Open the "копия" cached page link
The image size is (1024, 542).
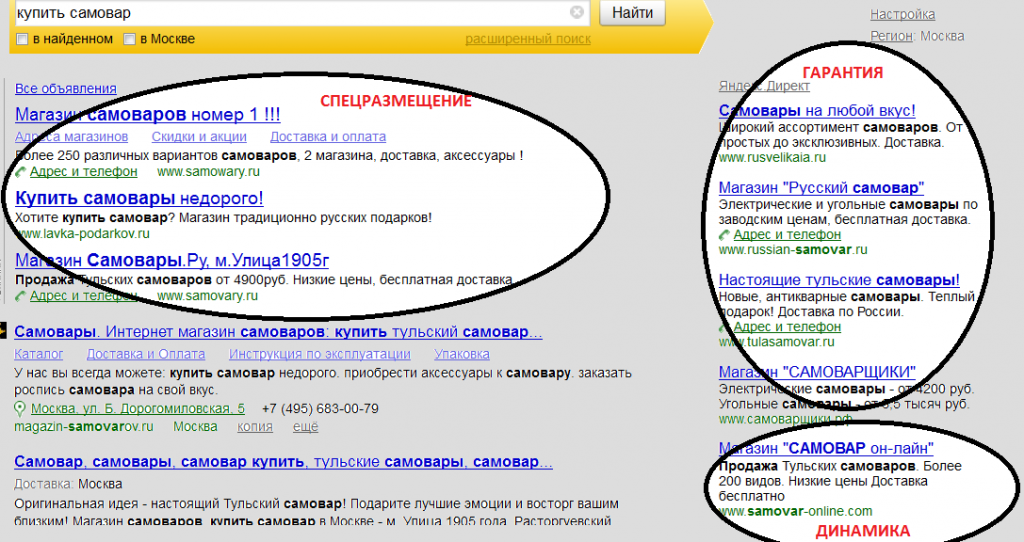point(255,426)
